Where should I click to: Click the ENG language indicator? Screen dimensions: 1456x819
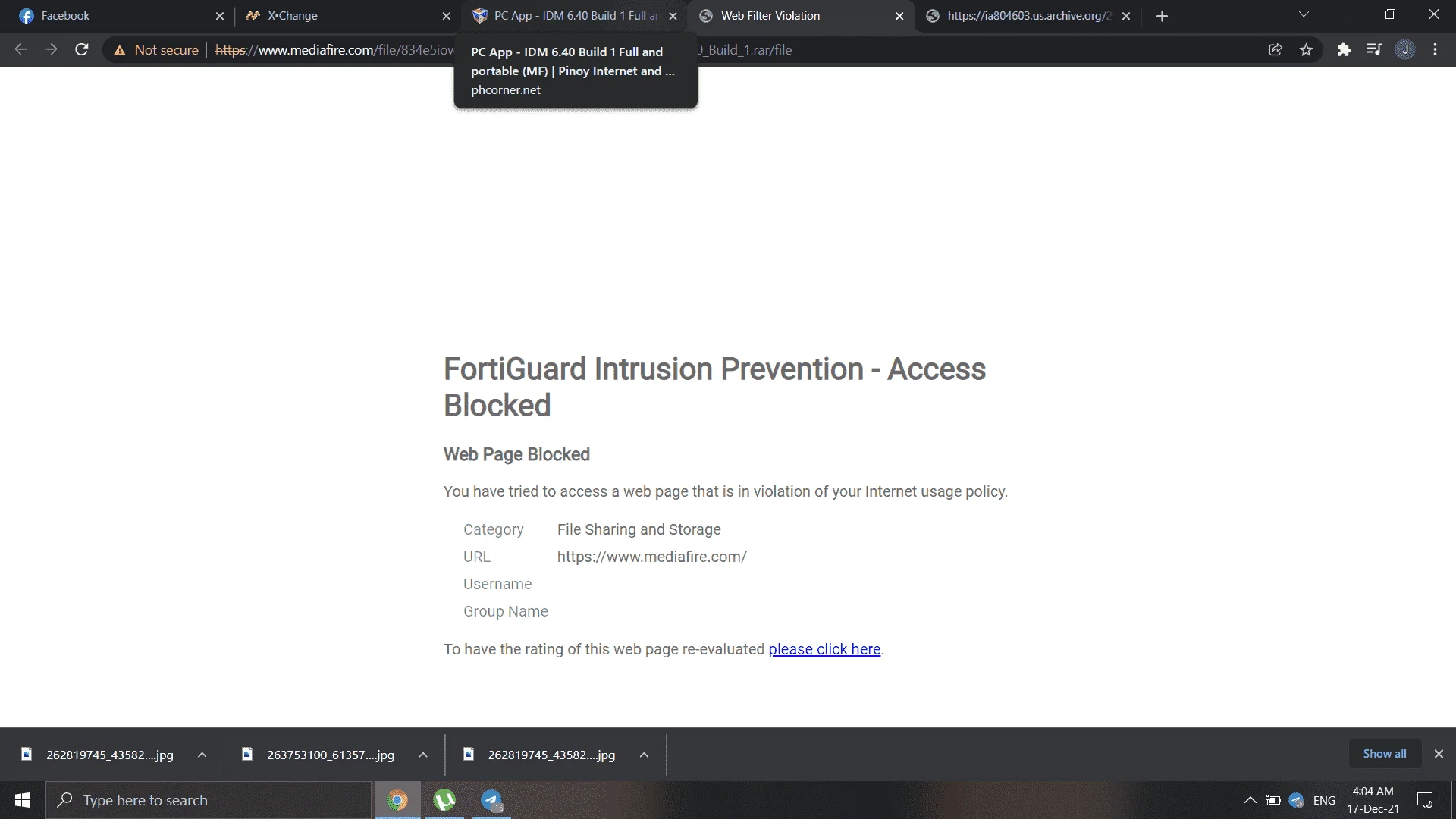1324,800
